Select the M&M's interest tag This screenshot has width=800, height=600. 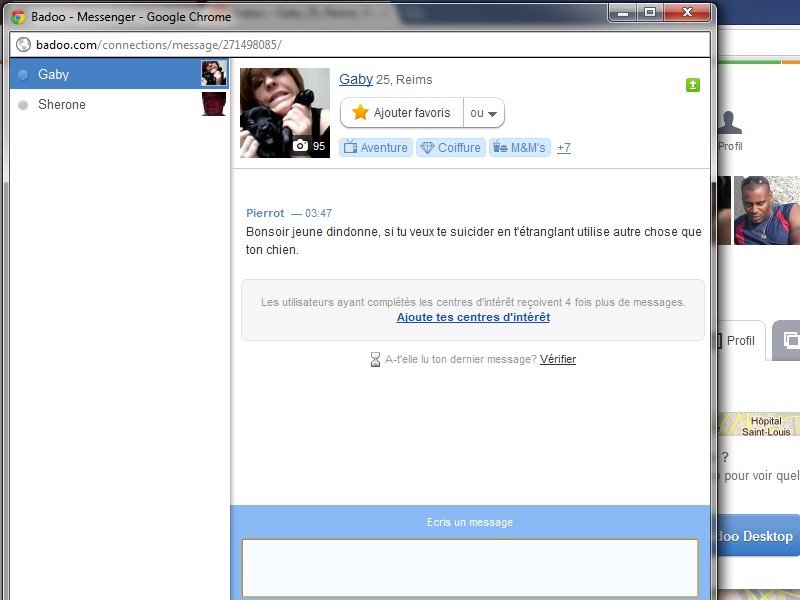[520, 147]
